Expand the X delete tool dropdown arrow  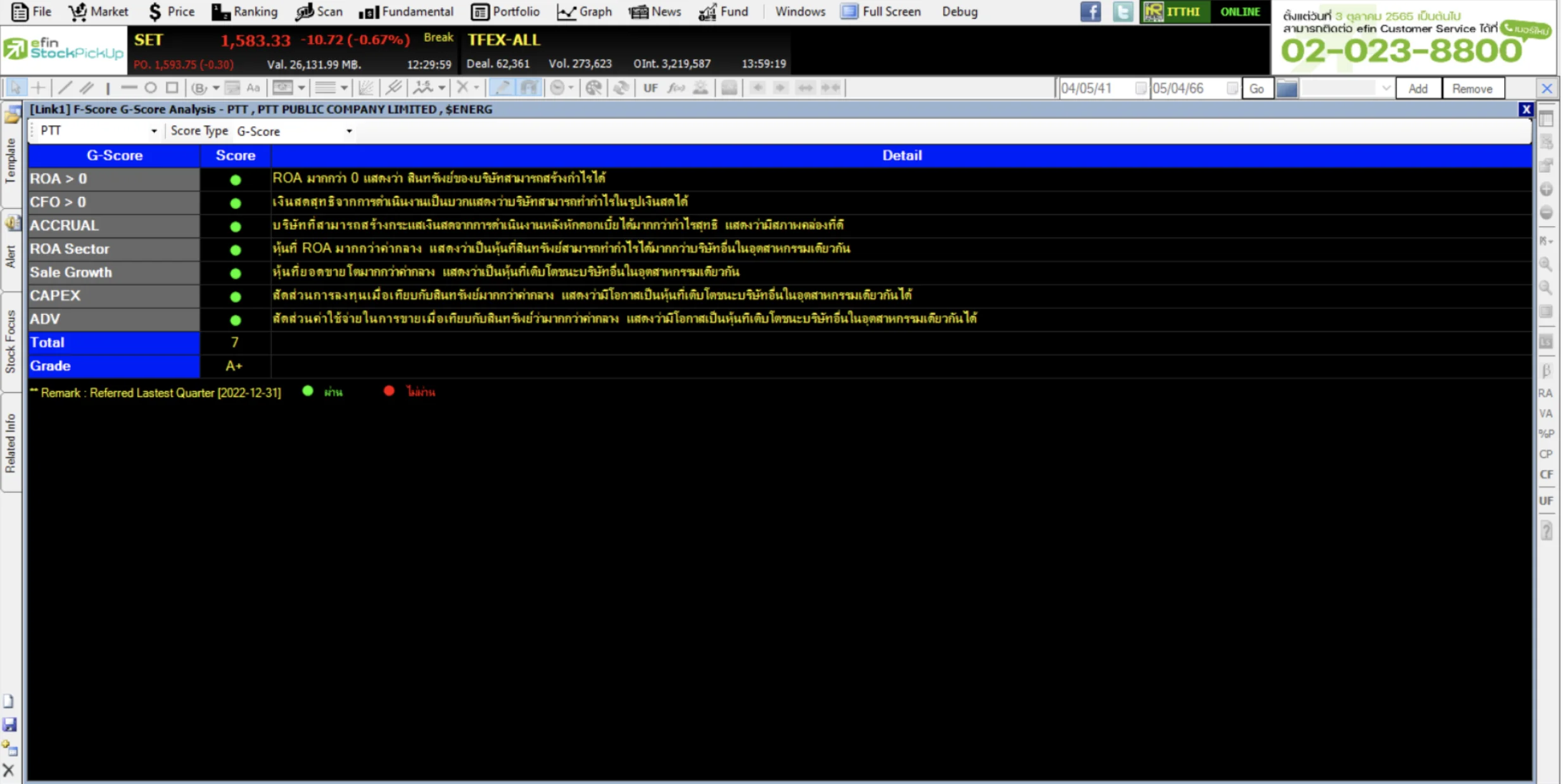click(476, 88)
